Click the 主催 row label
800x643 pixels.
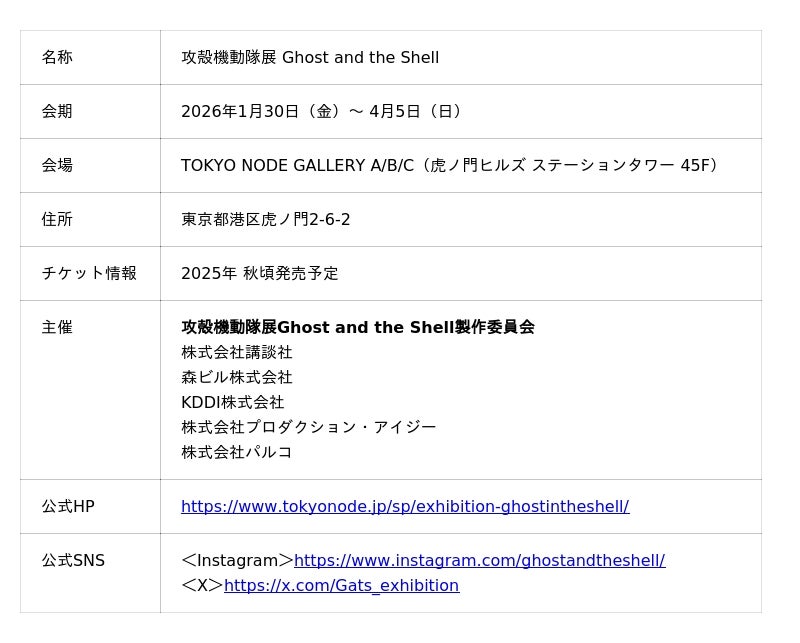click(57, 327)
